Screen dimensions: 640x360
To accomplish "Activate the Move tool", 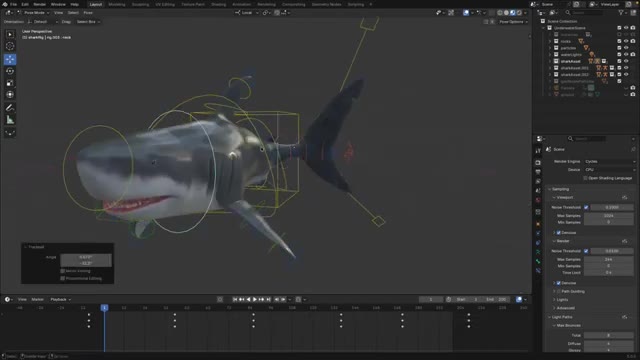I will 10,60.
